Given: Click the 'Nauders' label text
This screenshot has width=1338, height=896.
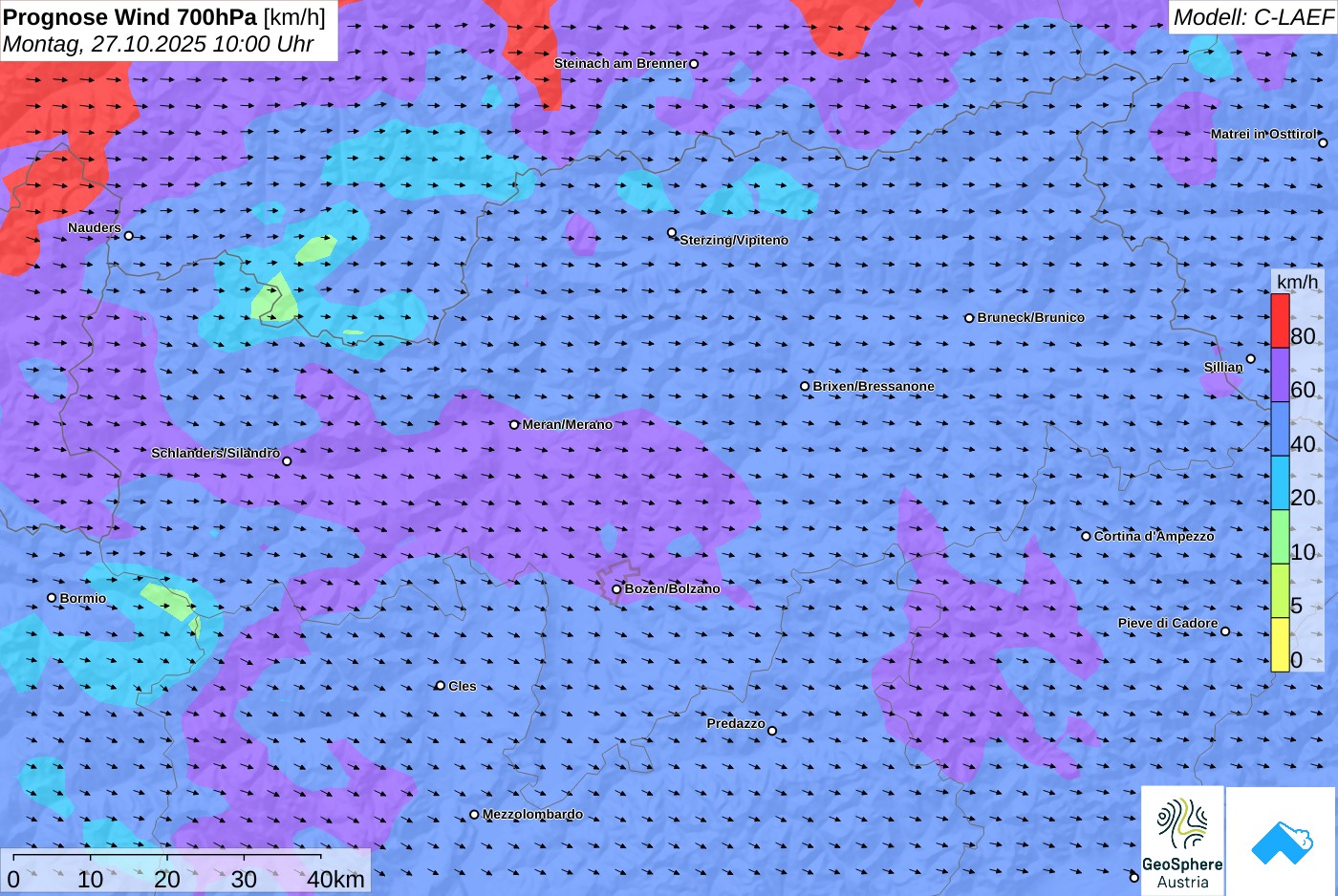Looking at the screenshot, I should pos(95,227).
